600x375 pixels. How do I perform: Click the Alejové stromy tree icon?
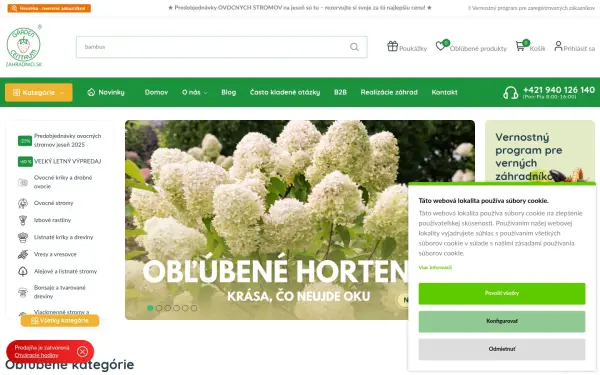[x=23, y=272]
